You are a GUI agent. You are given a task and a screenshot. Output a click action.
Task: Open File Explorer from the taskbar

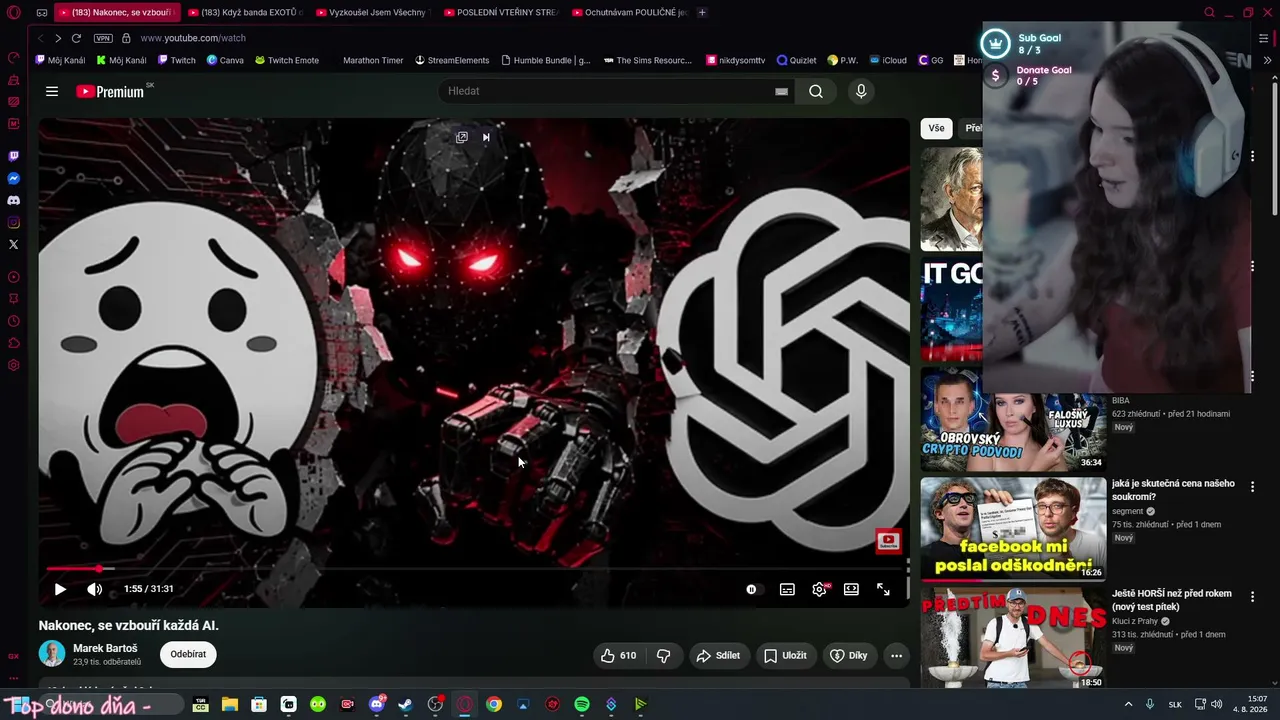(229, 704)
